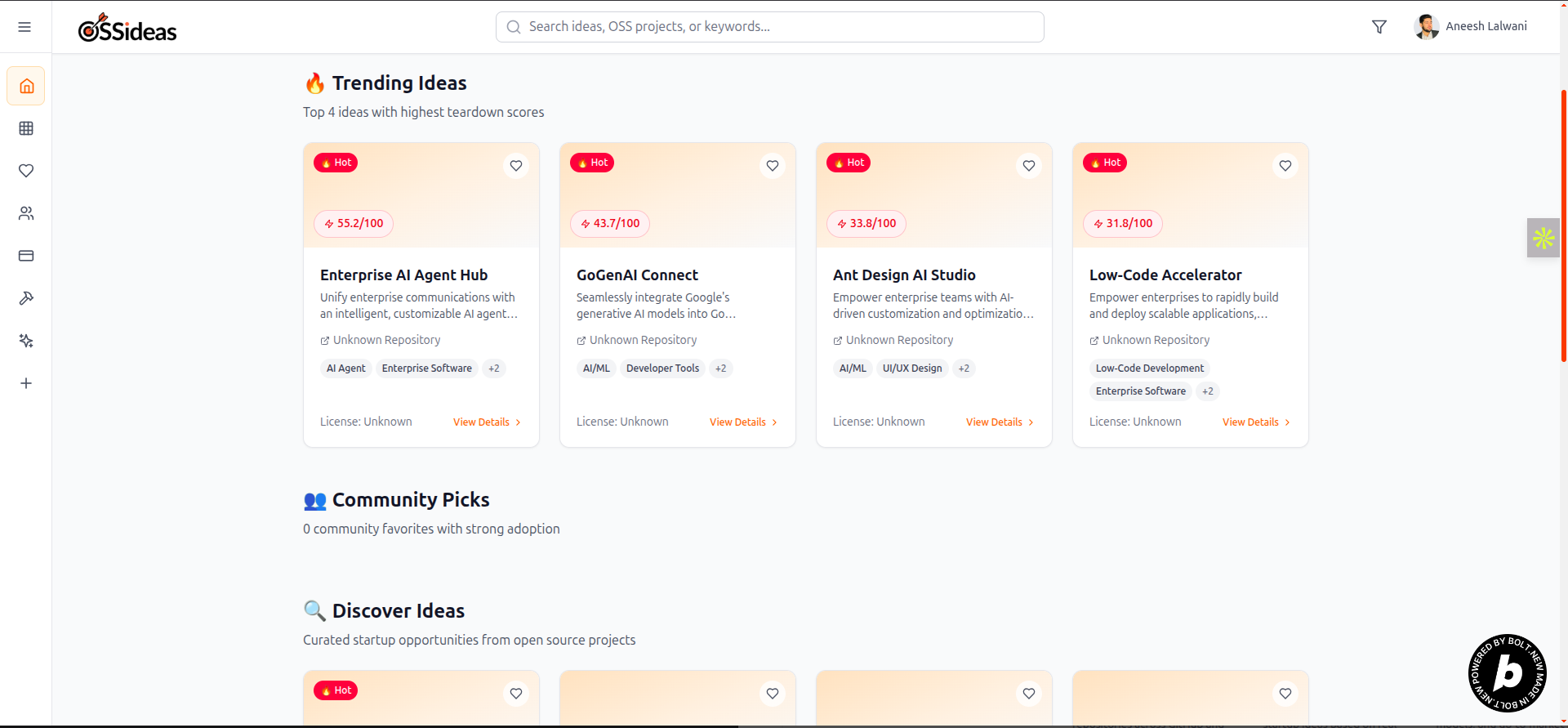The width and height of the screenshot is (1568, 728).
Task: Favorite the second Discover Ideas card
Action: [x=773, y=694]
